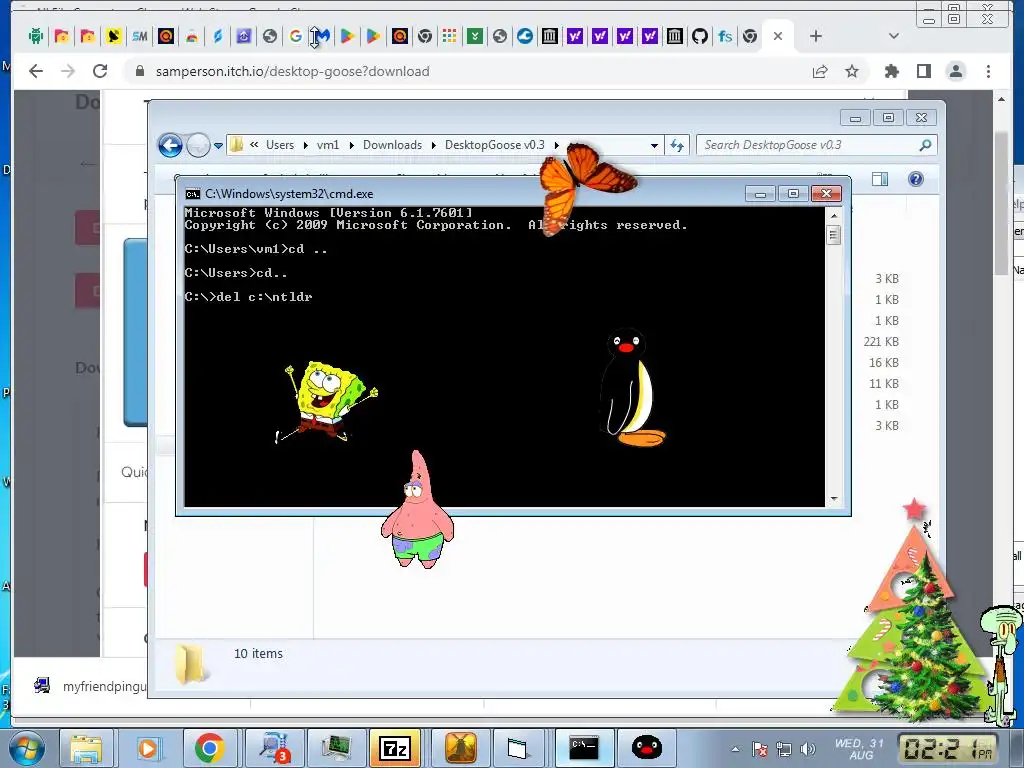Open Explorer help question mark icon
The image size is (1024, 768).
(916, 179)
